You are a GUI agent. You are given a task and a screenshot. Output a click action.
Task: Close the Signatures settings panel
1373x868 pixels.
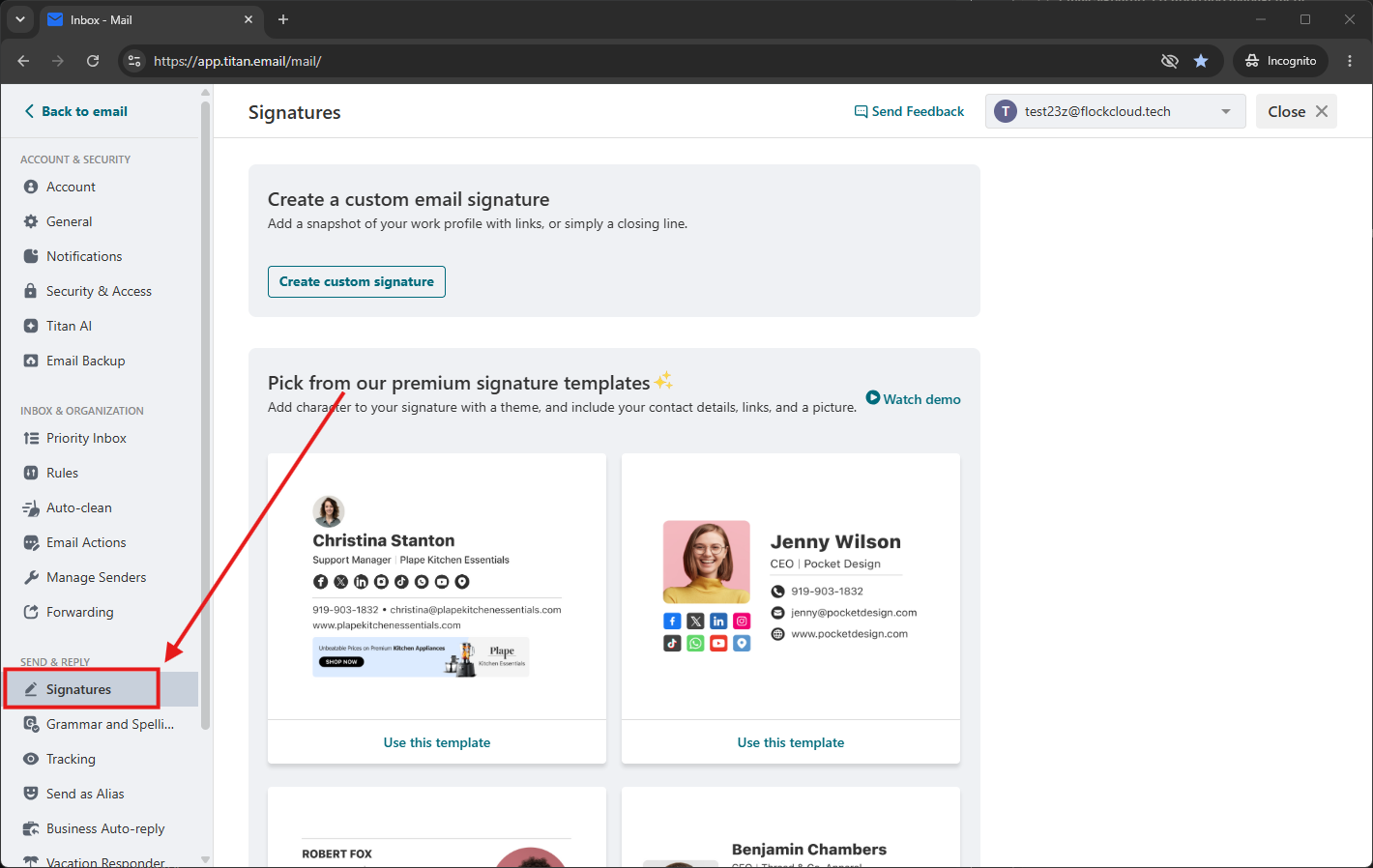click(1297, 111)
